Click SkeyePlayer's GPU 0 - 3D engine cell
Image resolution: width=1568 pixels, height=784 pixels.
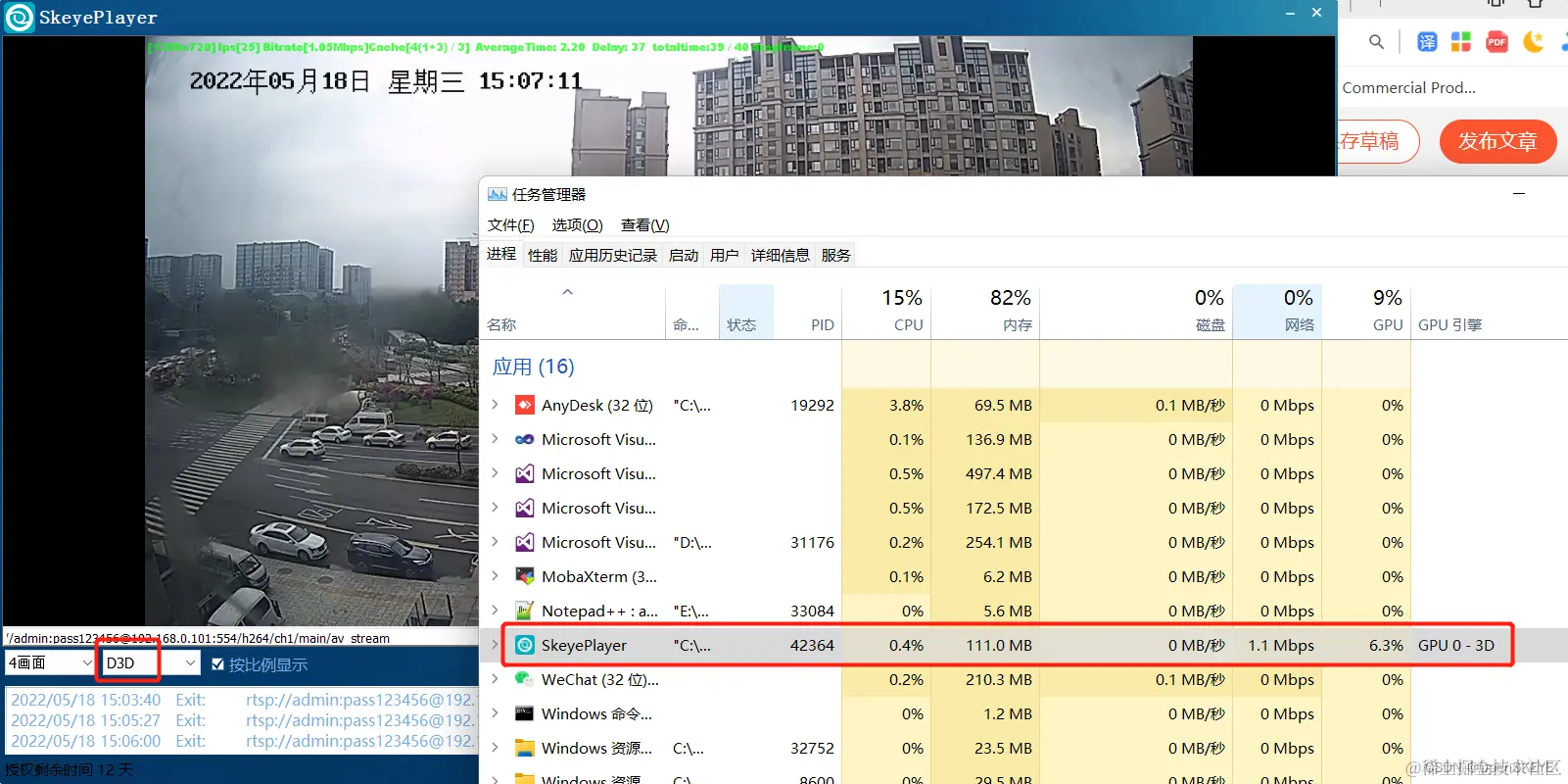[1456, 645]
